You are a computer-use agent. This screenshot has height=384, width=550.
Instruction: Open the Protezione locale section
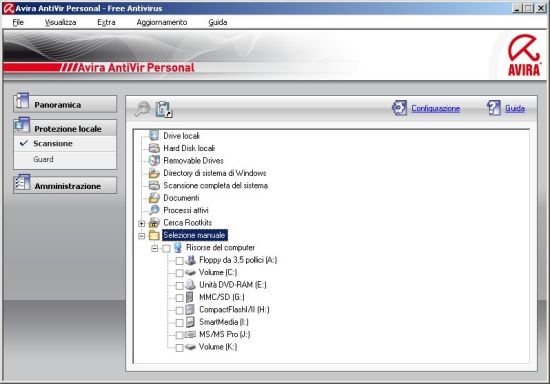65,128
